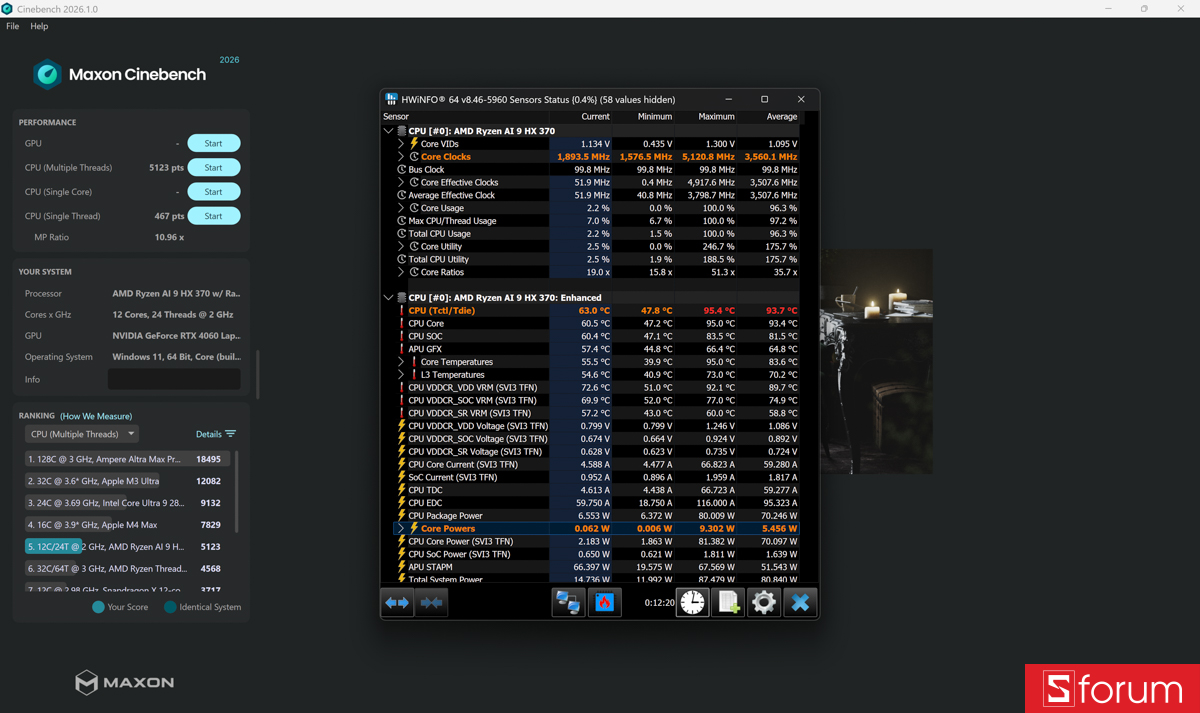
Task: Click thermometer icon beside CPU SOC
Action: click(x=402, y=336)
